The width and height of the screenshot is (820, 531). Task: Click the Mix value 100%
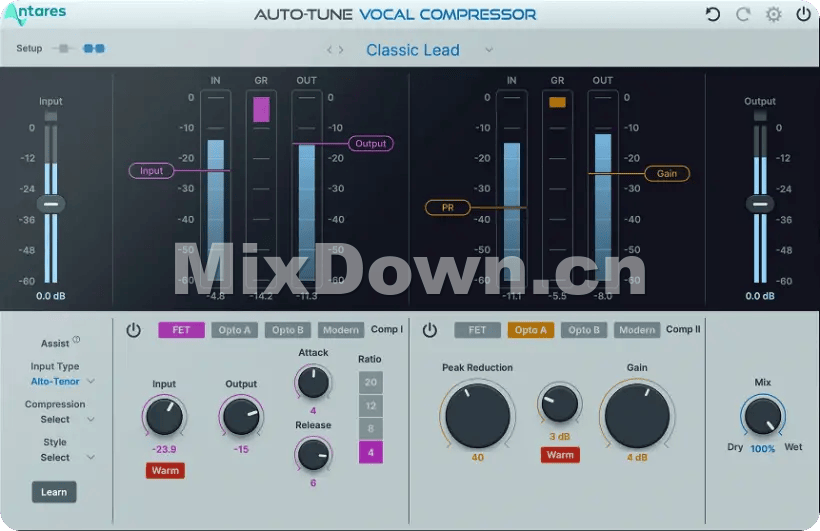click(762, 449)
